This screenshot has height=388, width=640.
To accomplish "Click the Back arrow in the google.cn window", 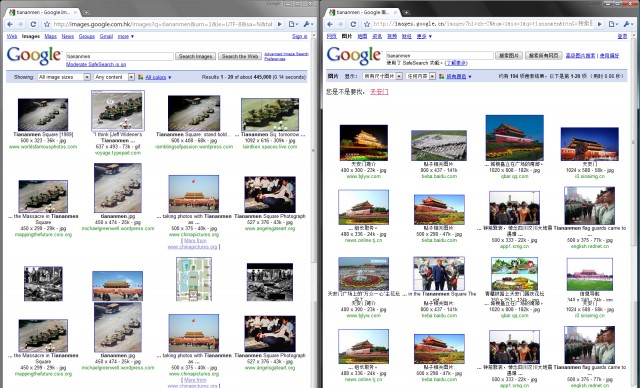I will pyautogui.click(x=330, y=24).
